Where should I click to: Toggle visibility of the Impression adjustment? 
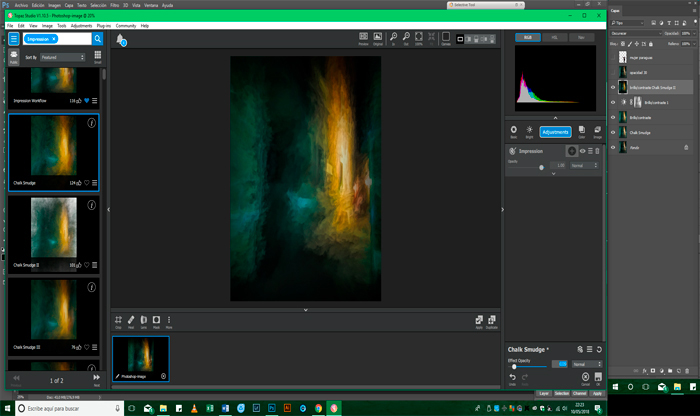click(582, 151)
